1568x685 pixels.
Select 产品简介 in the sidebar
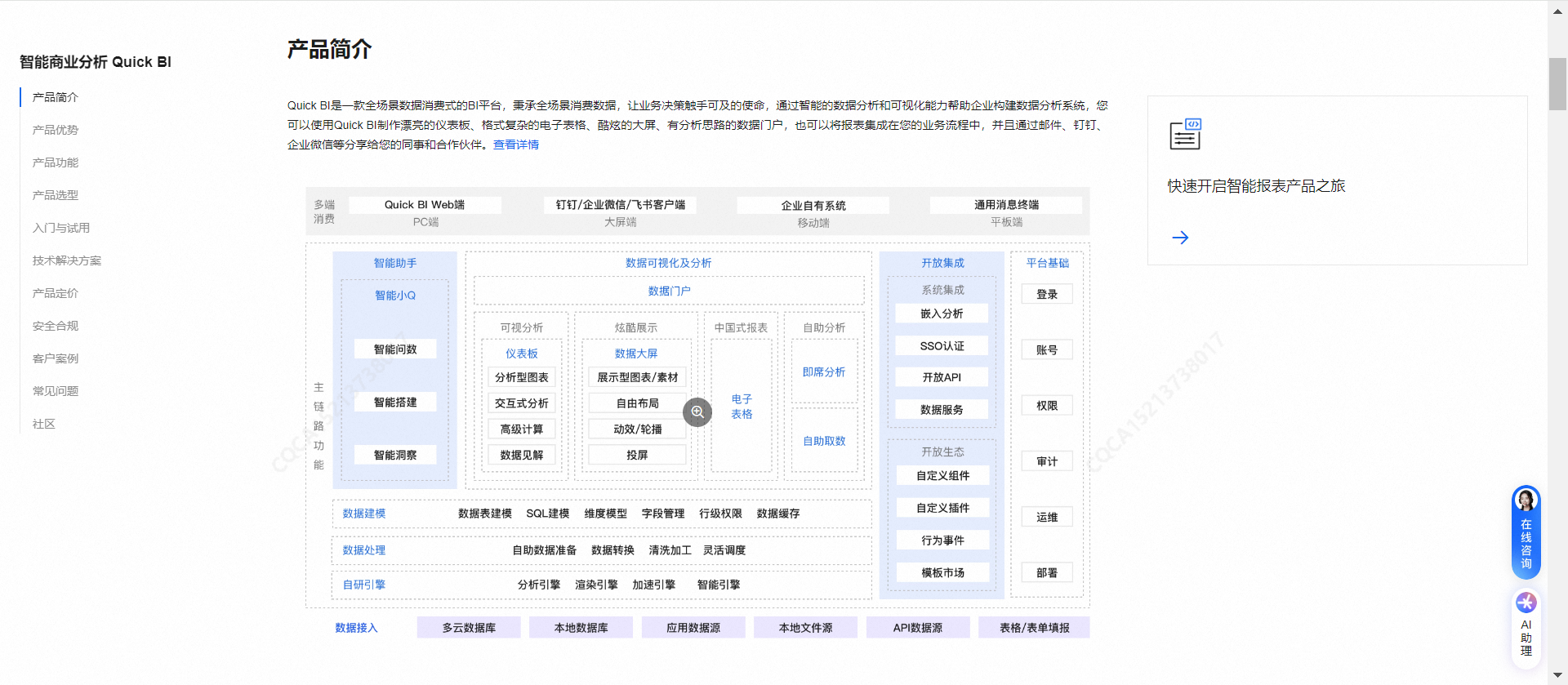tap(56, 97)
